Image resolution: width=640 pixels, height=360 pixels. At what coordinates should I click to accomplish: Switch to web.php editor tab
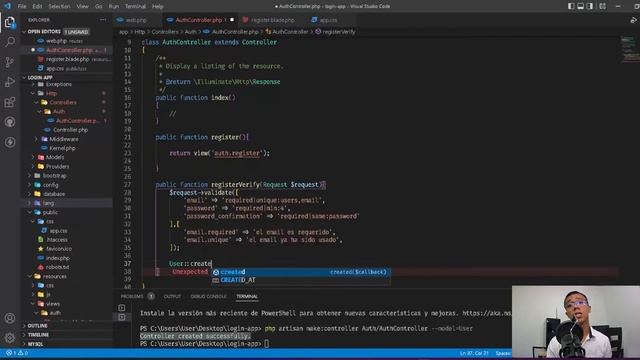tap(136, 20)
